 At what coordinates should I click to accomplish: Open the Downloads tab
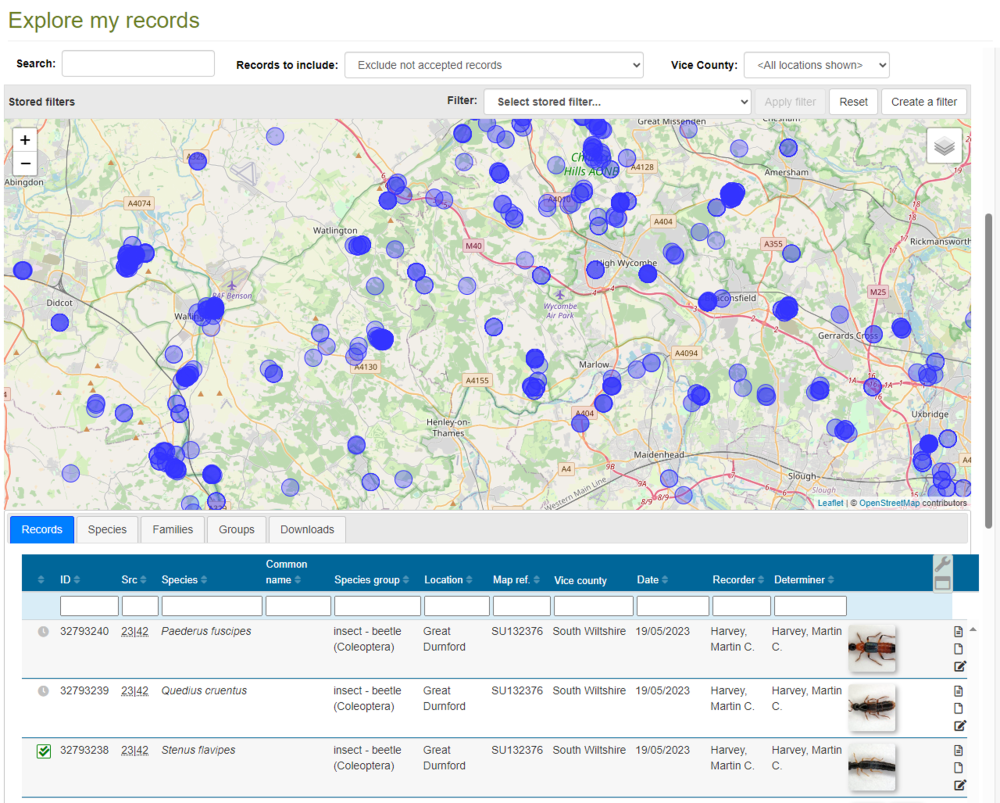click(x=306, y=529)
